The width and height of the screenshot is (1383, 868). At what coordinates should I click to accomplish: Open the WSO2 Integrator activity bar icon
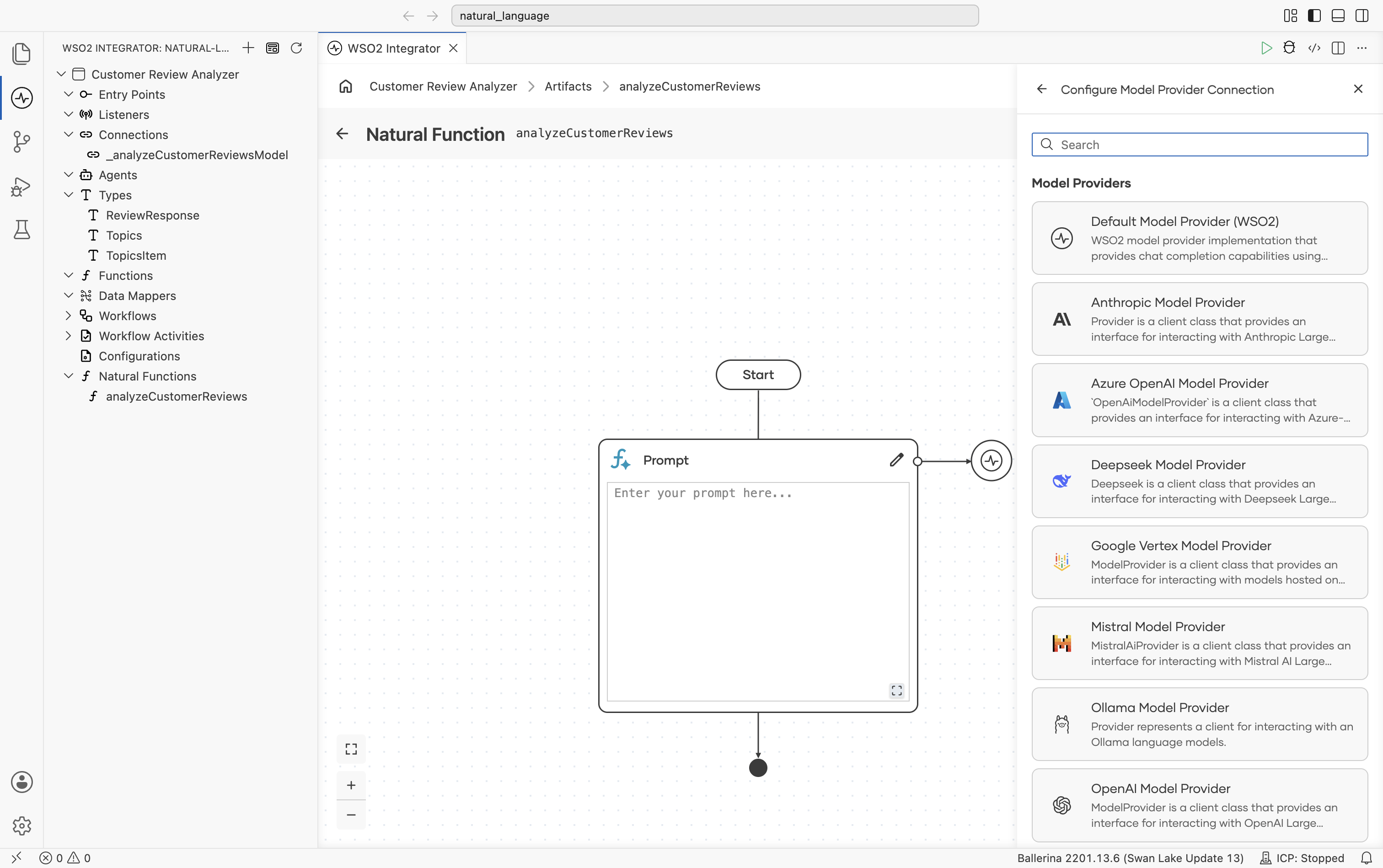21,97
